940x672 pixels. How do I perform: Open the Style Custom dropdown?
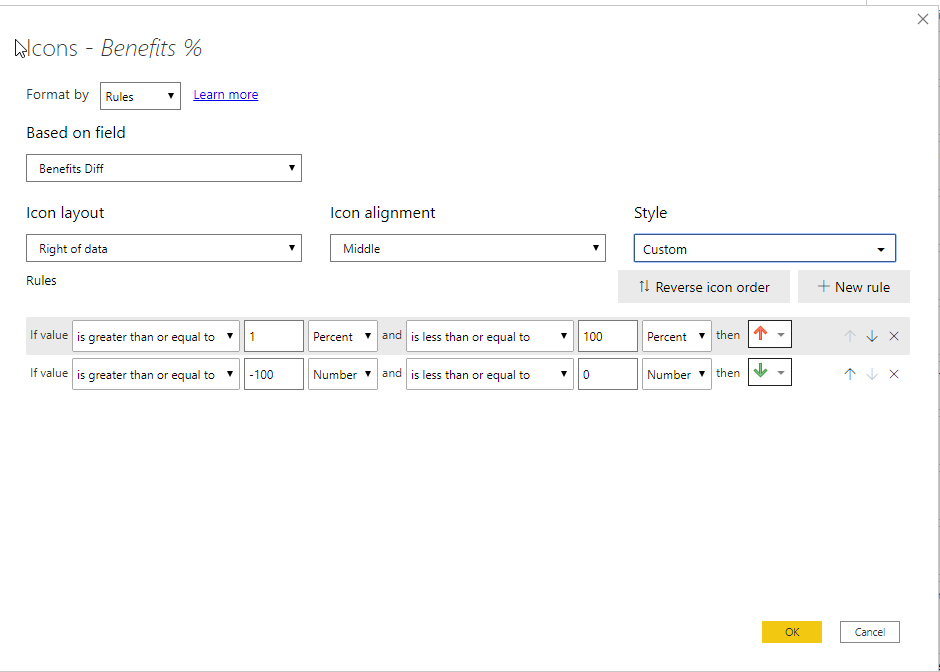tap(764, 248)
